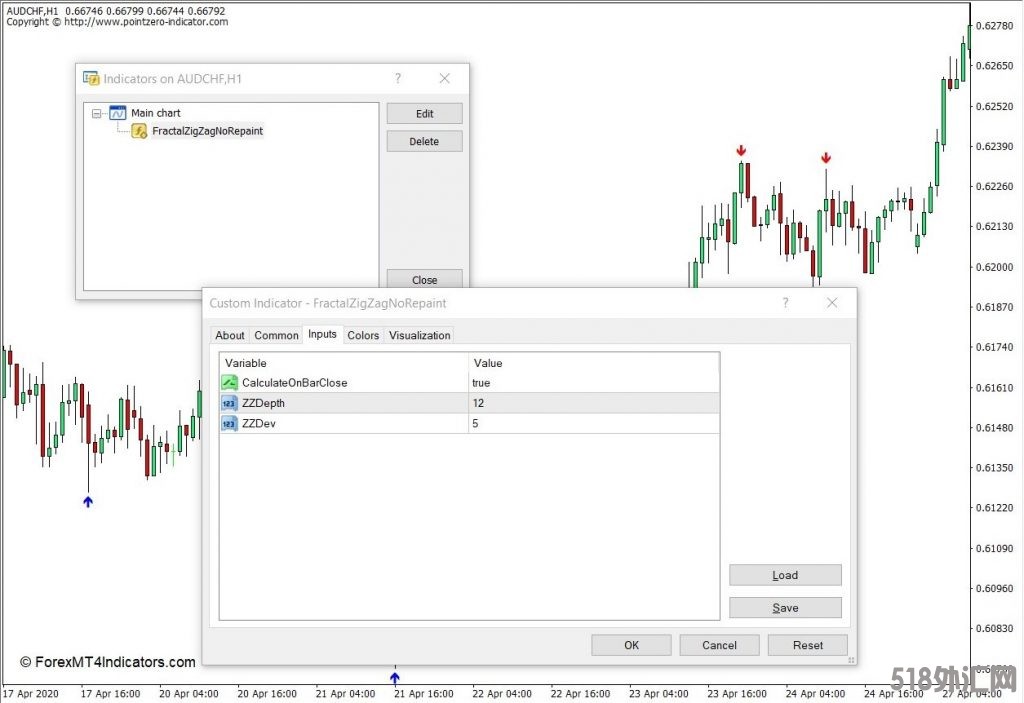Confirm indicator settings with OK
Image resolution: width=1024 pixels, height=703 pixels.
(x=632, y=645)
